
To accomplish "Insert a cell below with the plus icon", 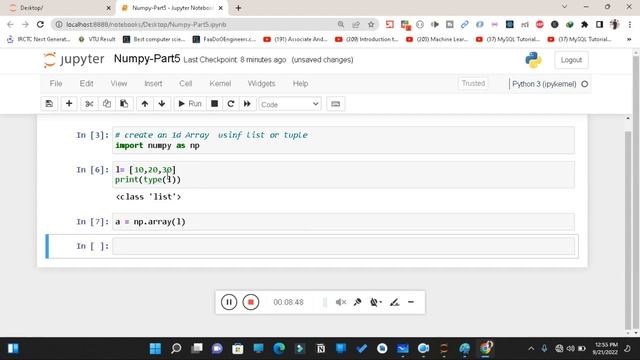I will coord(69,104).
